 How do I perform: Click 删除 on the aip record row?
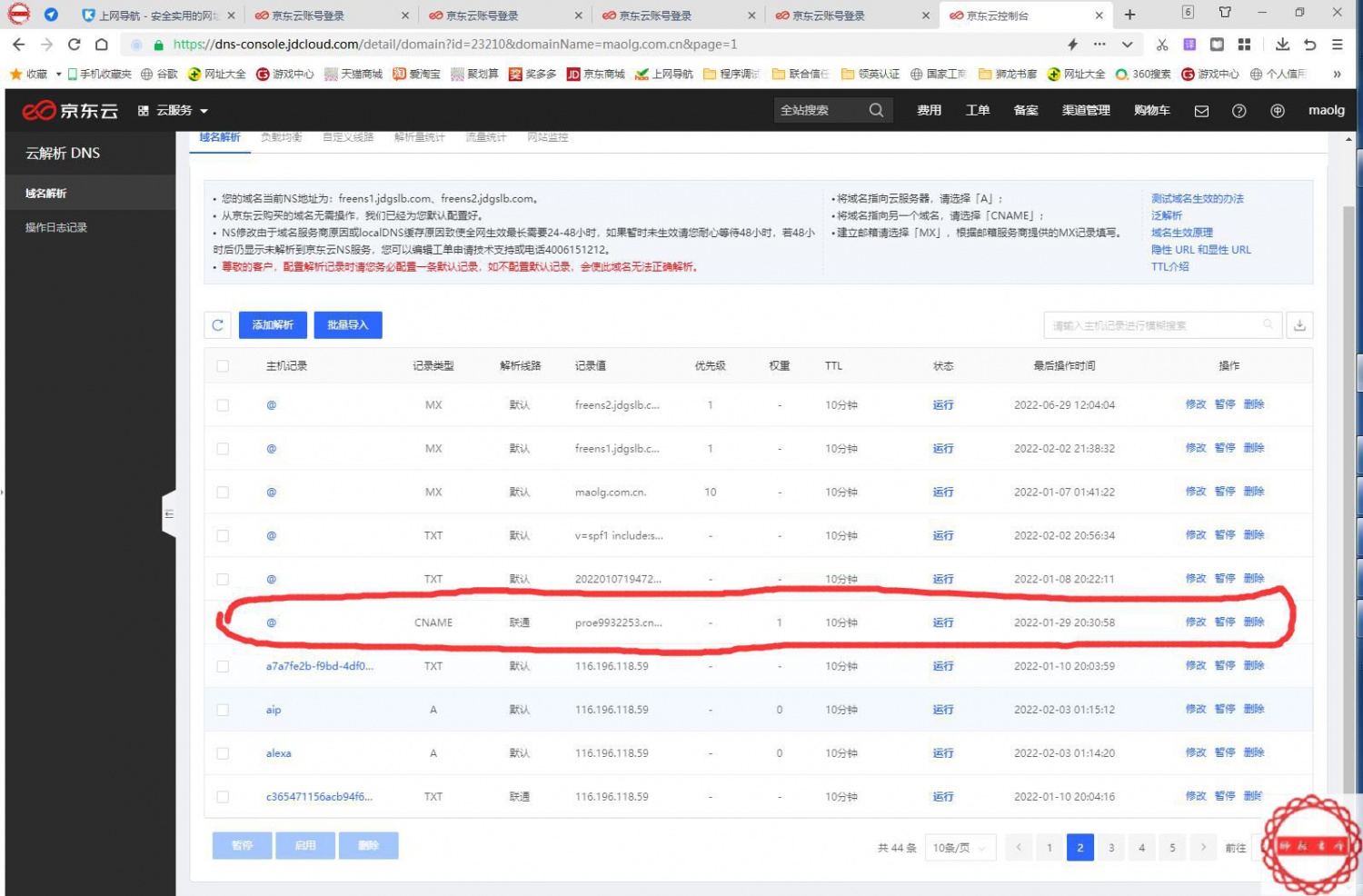(1254, 710)
